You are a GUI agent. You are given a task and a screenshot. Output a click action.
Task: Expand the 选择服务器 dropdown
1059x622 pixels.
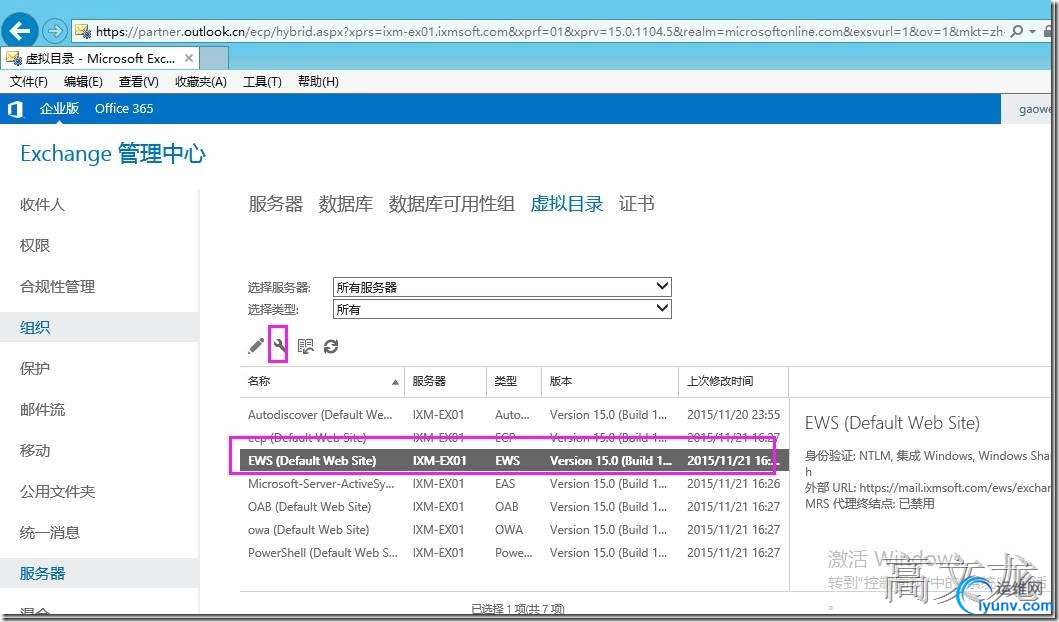pos(502,287)
